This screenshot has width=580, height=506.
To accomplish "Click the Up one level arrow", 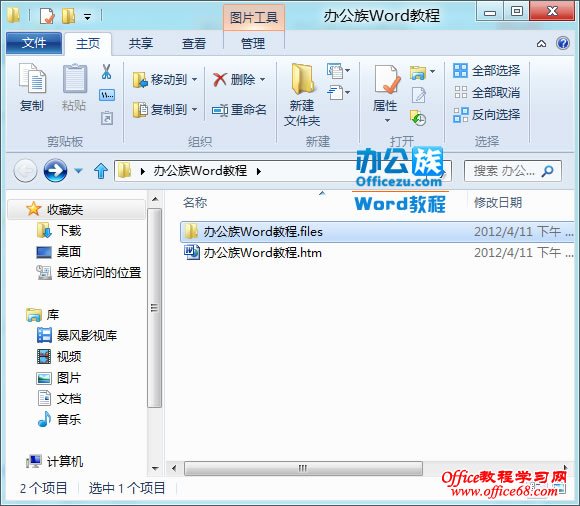I will pyautogui.click(x=101, y=171).
